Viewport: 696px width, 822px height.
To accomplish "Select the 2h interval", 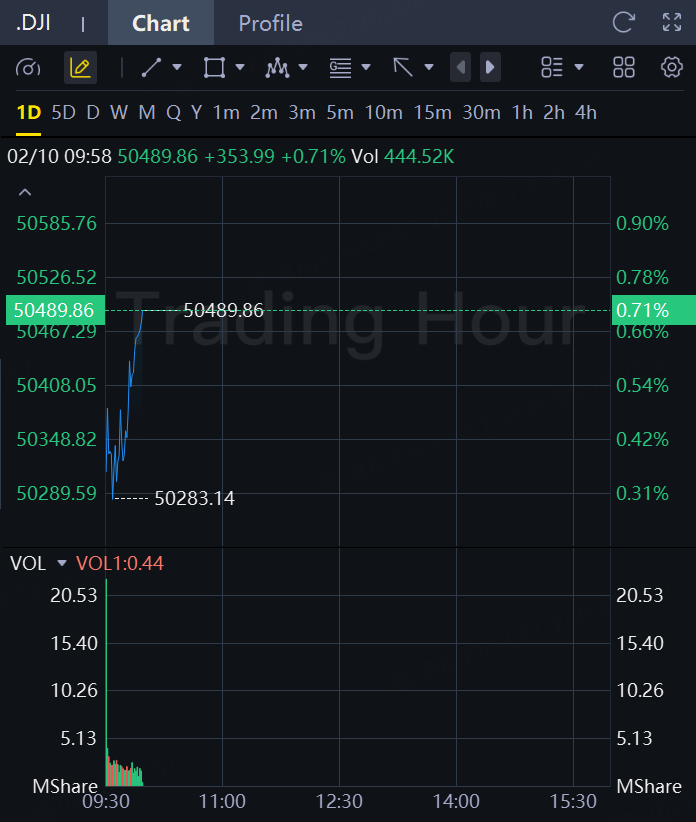I will [554, 113].
